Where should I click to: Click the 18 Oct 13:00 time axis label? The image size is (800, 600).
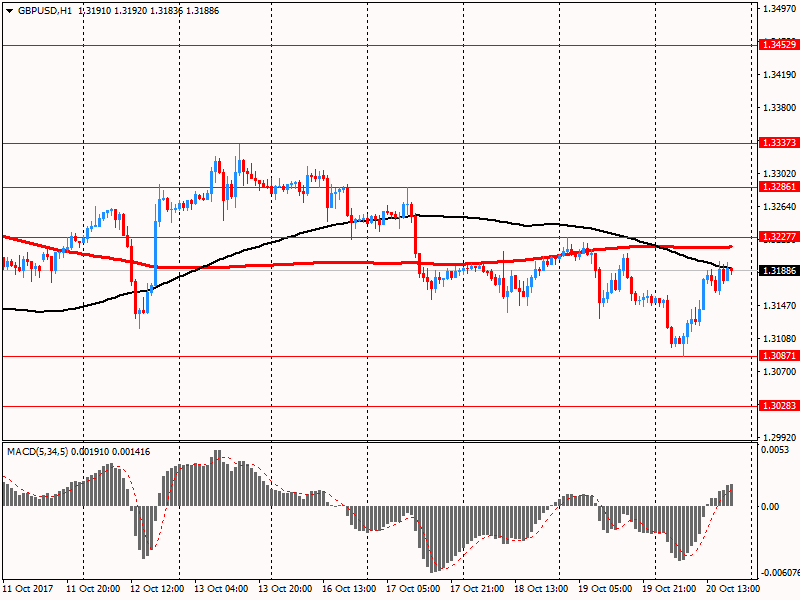click(541, 589)
